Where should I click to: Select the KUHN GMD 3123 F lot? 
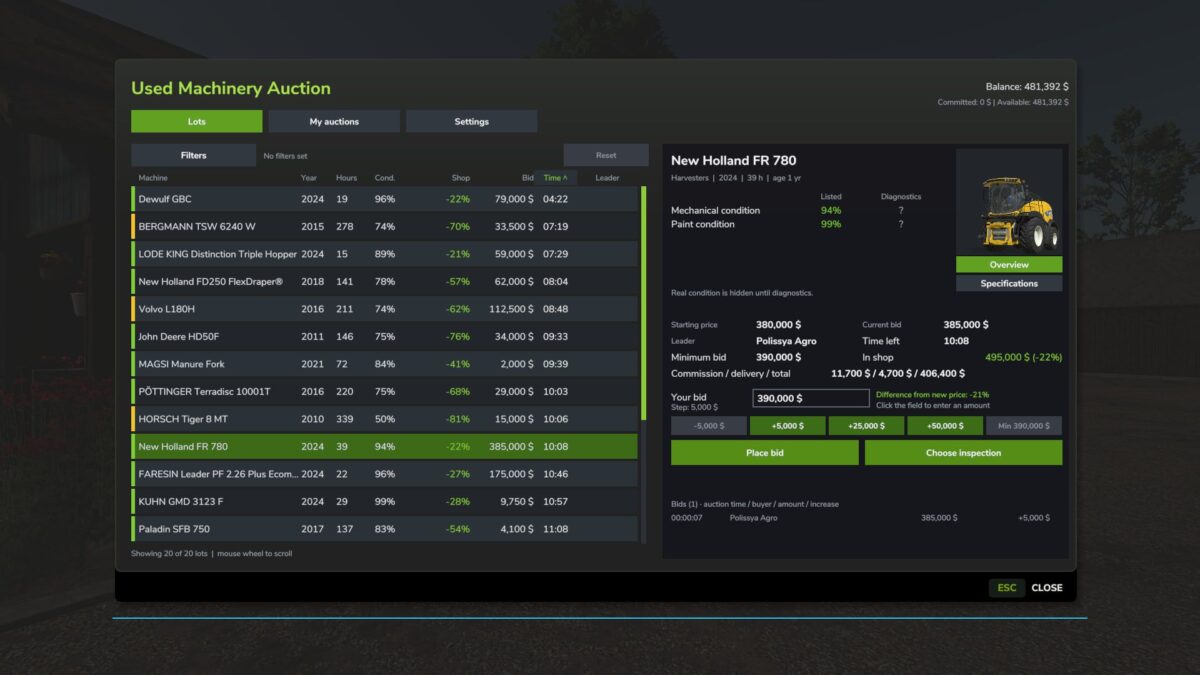[x=384, y=502]
